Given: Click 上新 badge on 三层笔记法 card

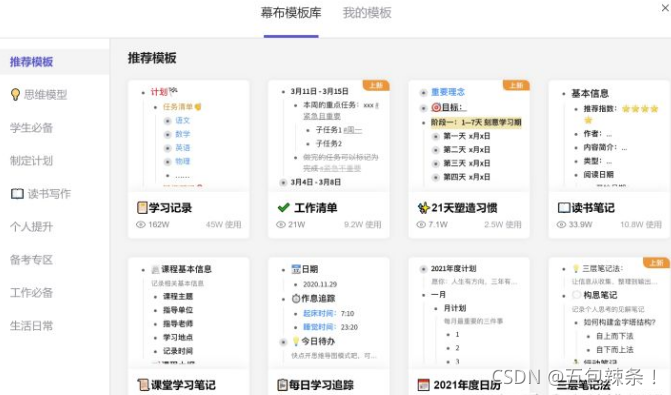Looking at the screenshot, I should click(656, 262).
